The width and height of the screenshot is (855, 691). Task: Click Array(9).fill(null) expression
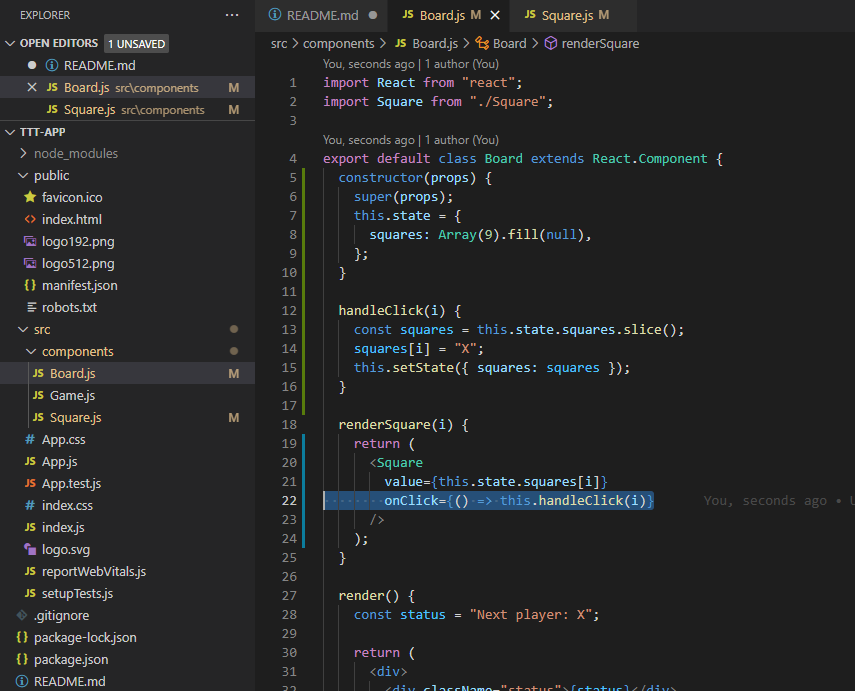pos(511,235)
